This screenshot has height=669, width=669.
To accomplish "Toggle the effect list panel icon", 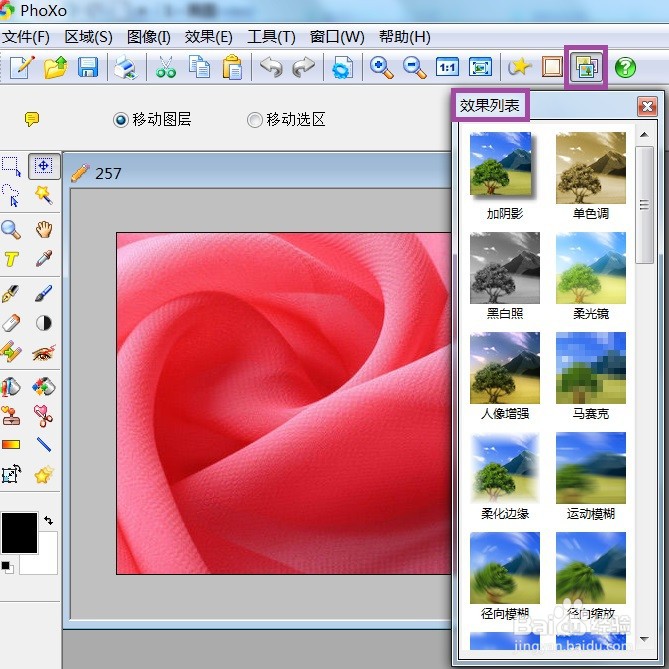I will pos(586,67).
